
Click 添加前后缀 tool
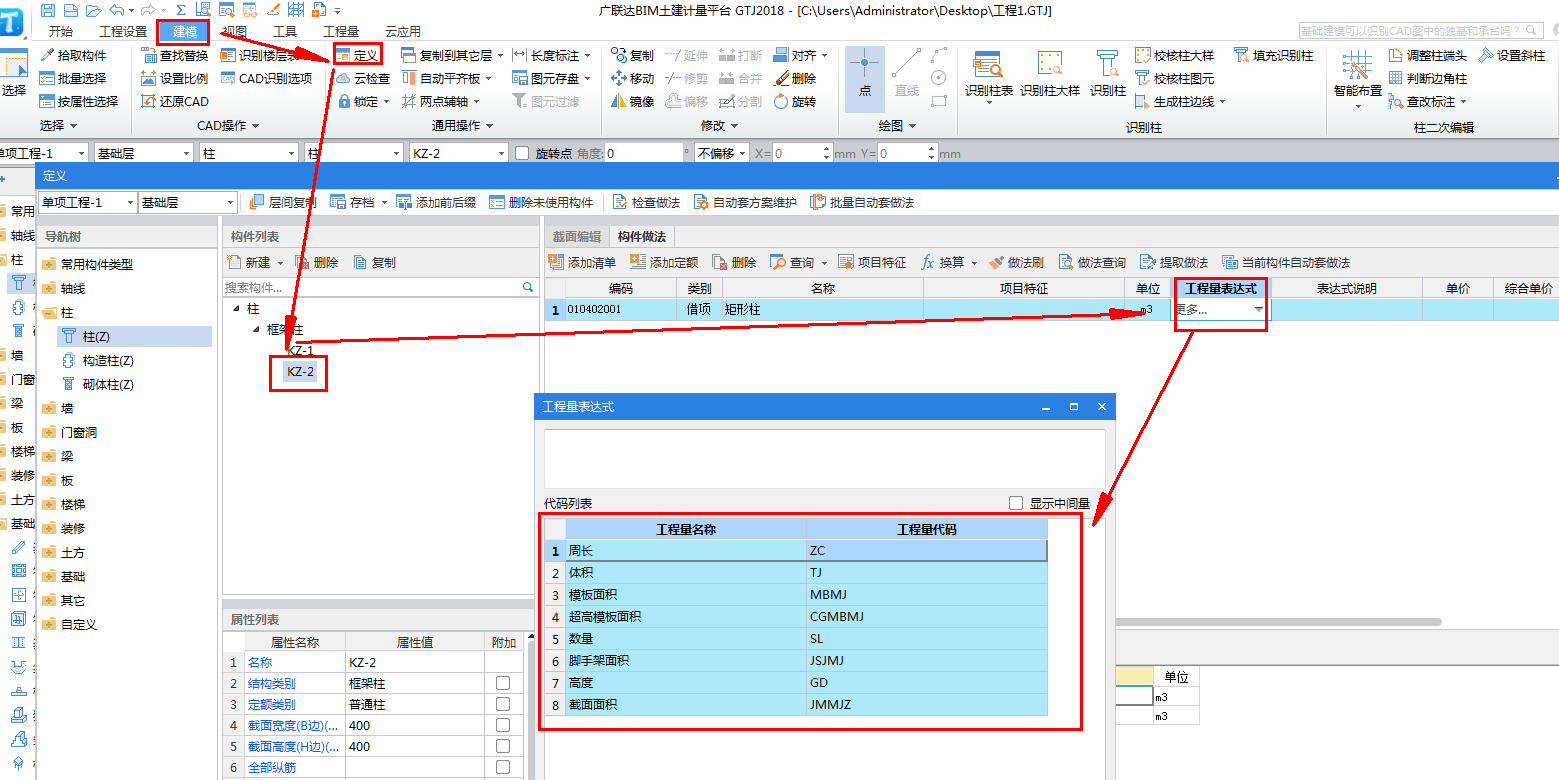436,202
